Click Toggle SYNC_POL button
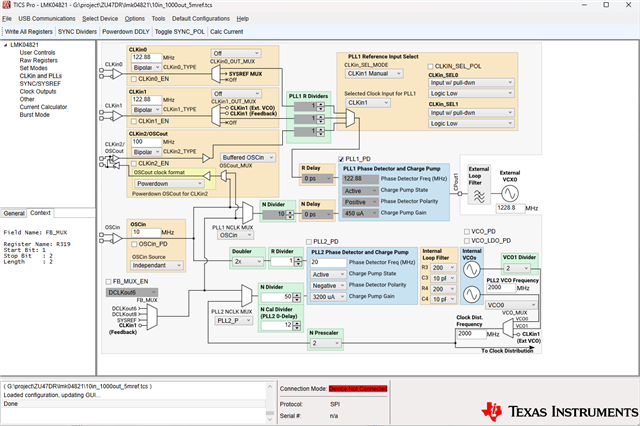 pos(180,31)
